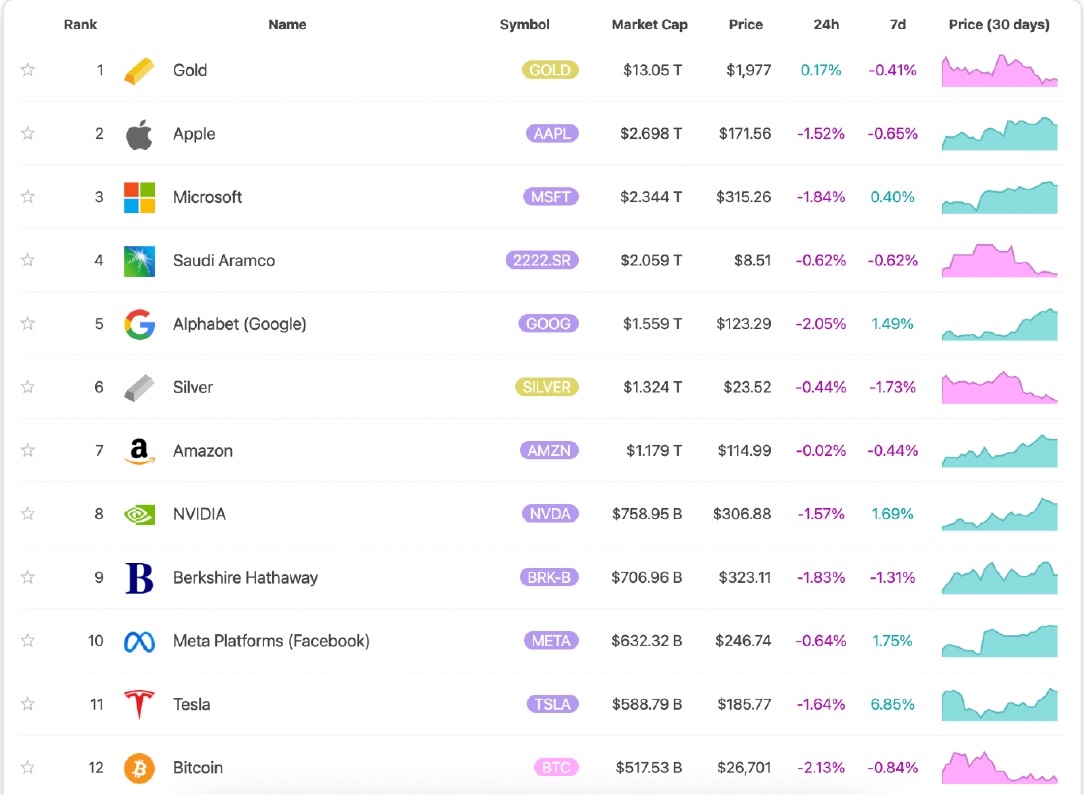Sort by Rank column header
The height and width of the screenshot is (799, 1084).
(80, 25)
